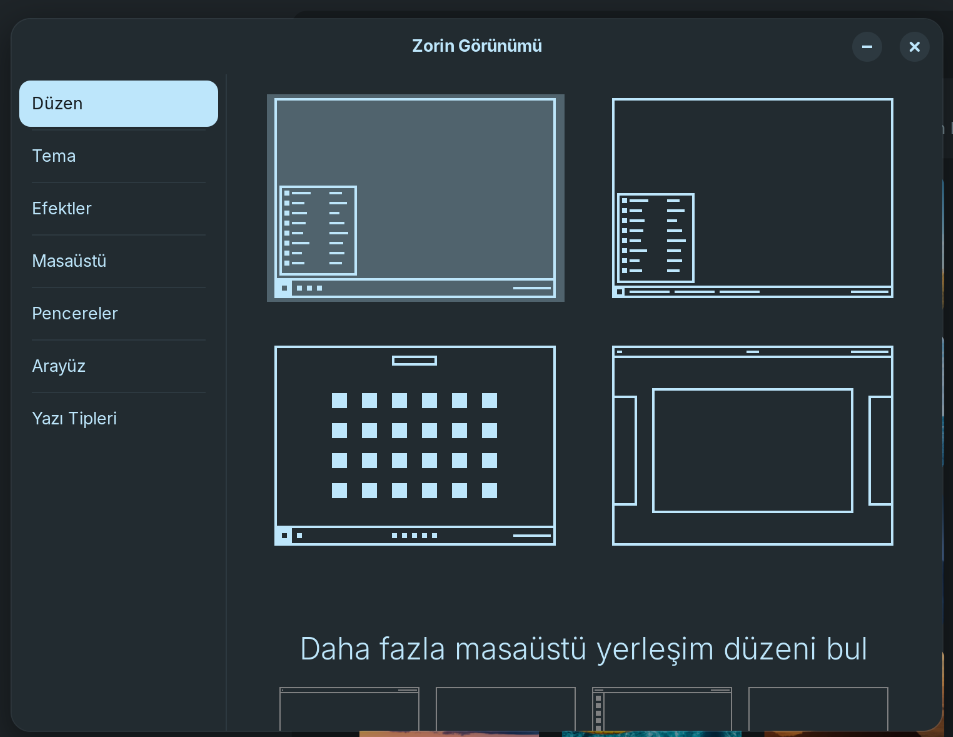This screenshot has width=953, height=737.
Task: Click 'Daha fazla masaüstü yerleşim düzeni bul' heading
Action: click(583, 649)
